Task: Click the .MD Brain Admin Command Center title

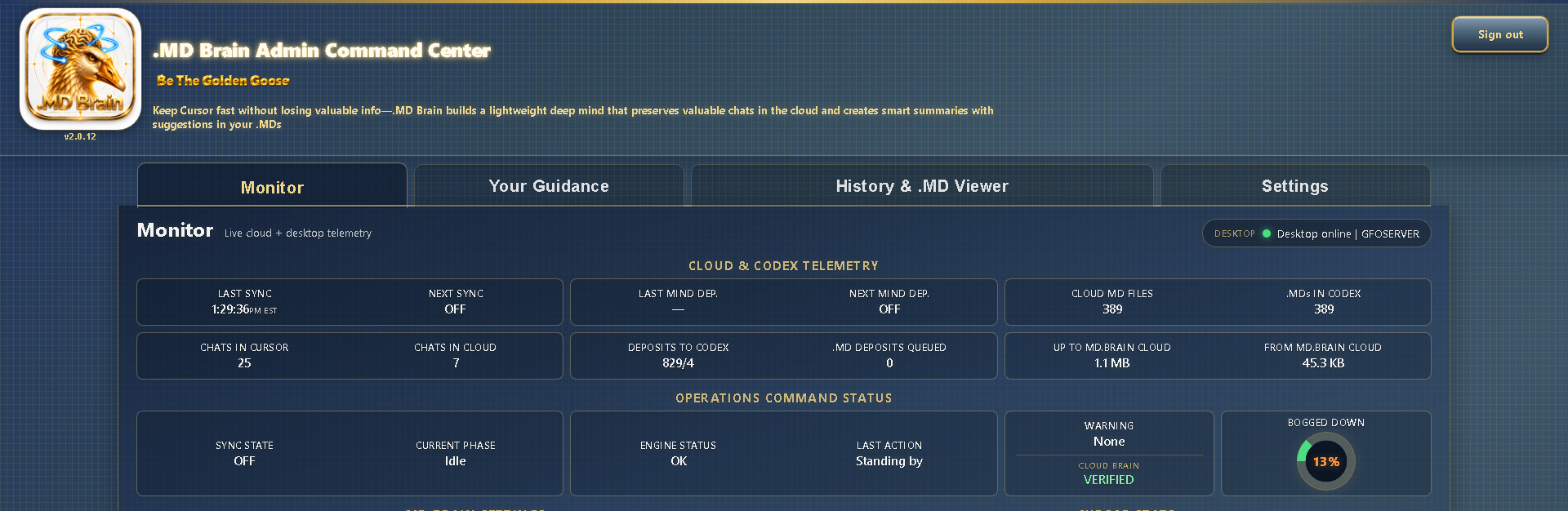Action: tap(322, 51)
